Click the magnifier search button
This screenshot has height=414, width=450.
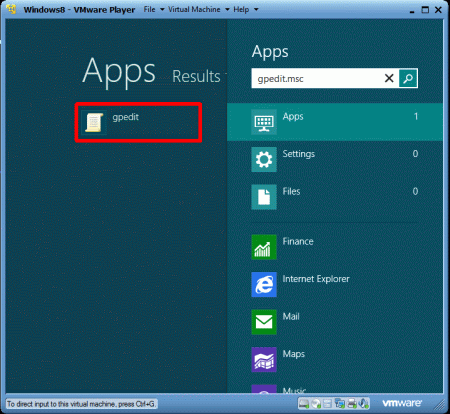(408, 79)
